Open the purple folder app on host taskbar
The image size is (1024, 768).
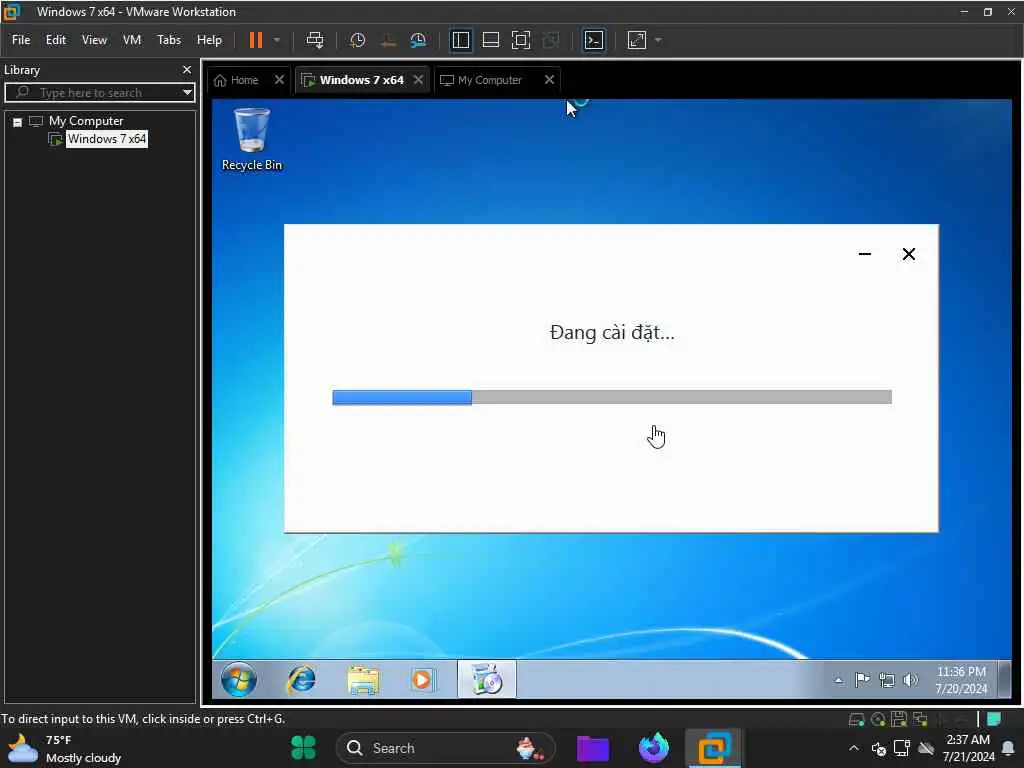coord(593,748)
